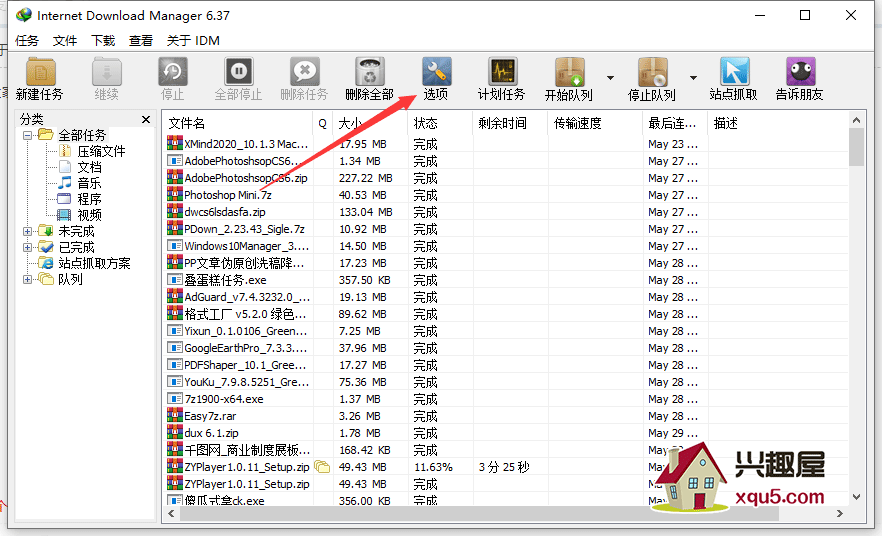882x536 pixels.
Task: Select the Easy7z.rar file row
Action: tap(506, 416)
